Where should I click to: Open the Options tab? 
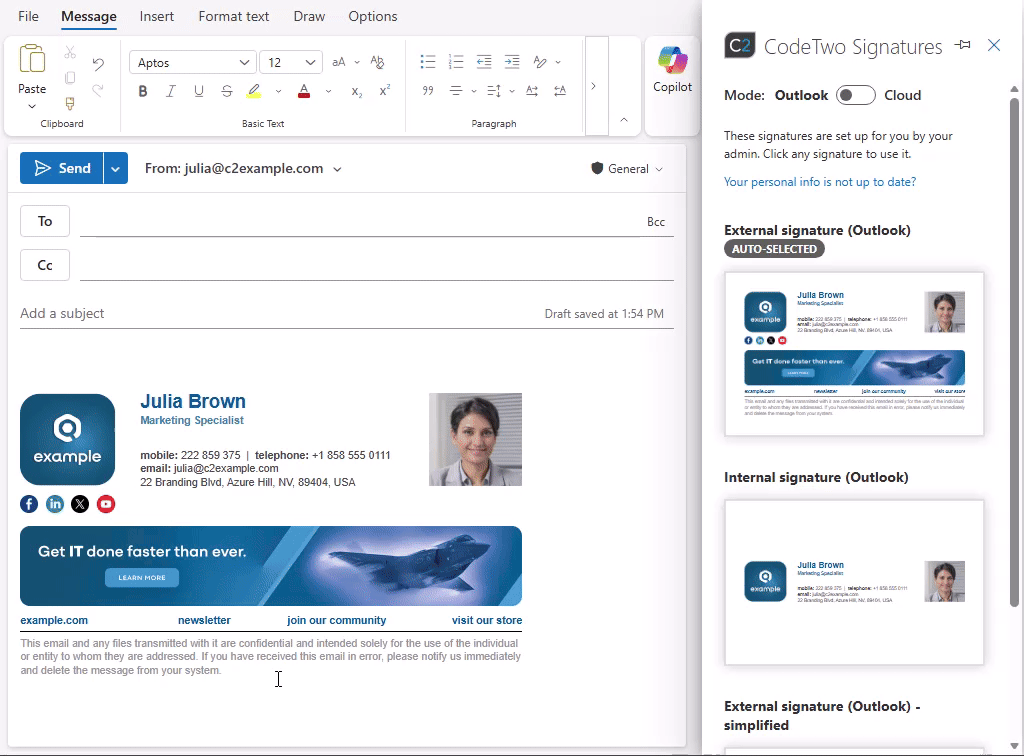(372, 16)
